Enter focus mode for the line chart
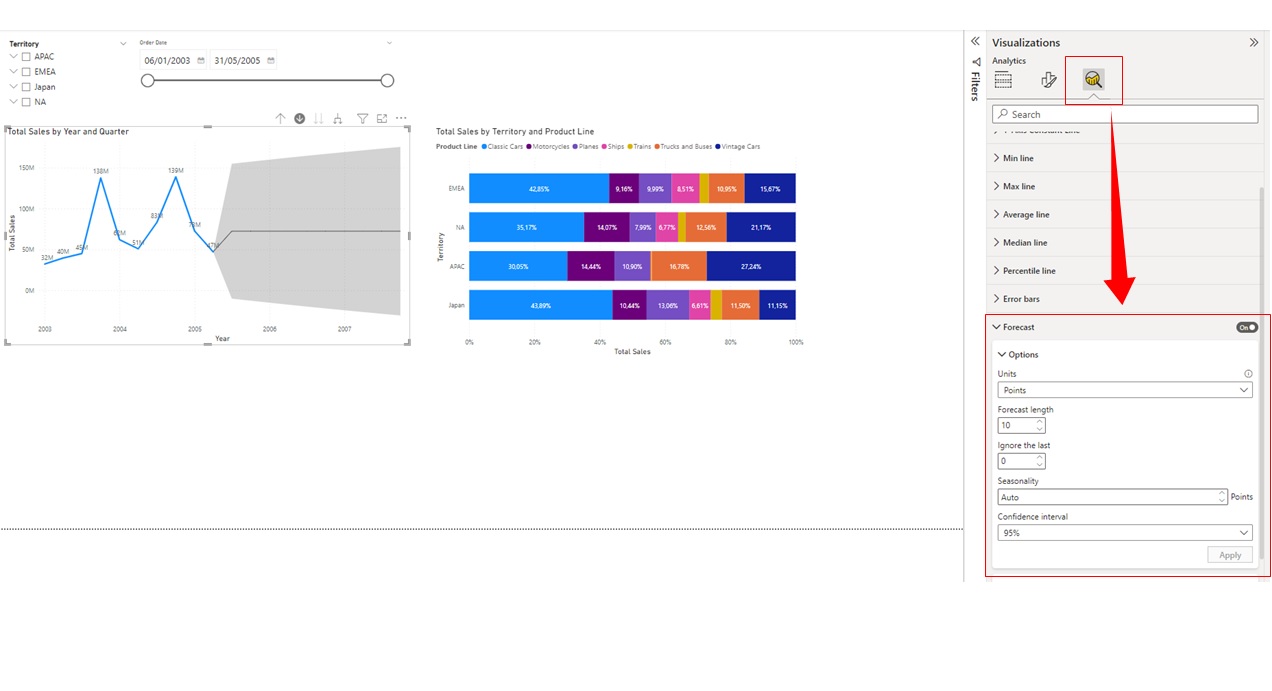This screenshot has width=1272, height=691. click(382, 118)
